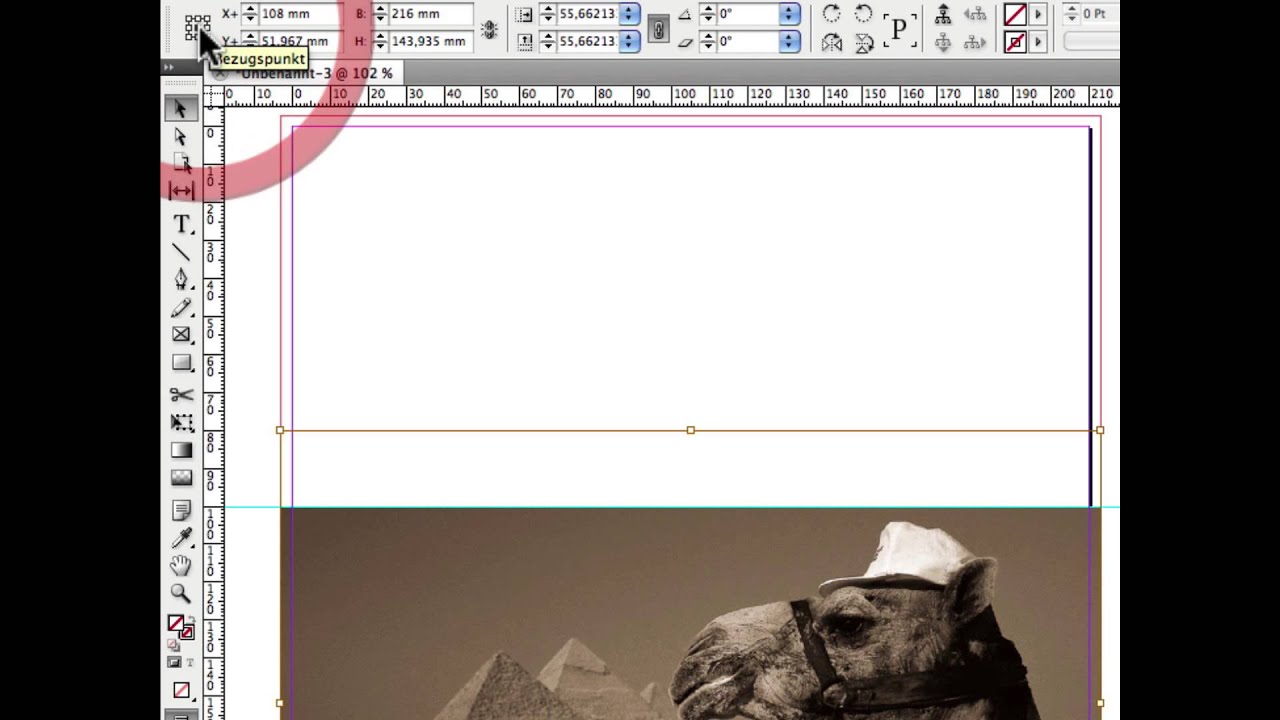This screenshot has width=1280, height=720.
Task: Toggle constrain proportions for width and height
Action: [x=489, y=28]
